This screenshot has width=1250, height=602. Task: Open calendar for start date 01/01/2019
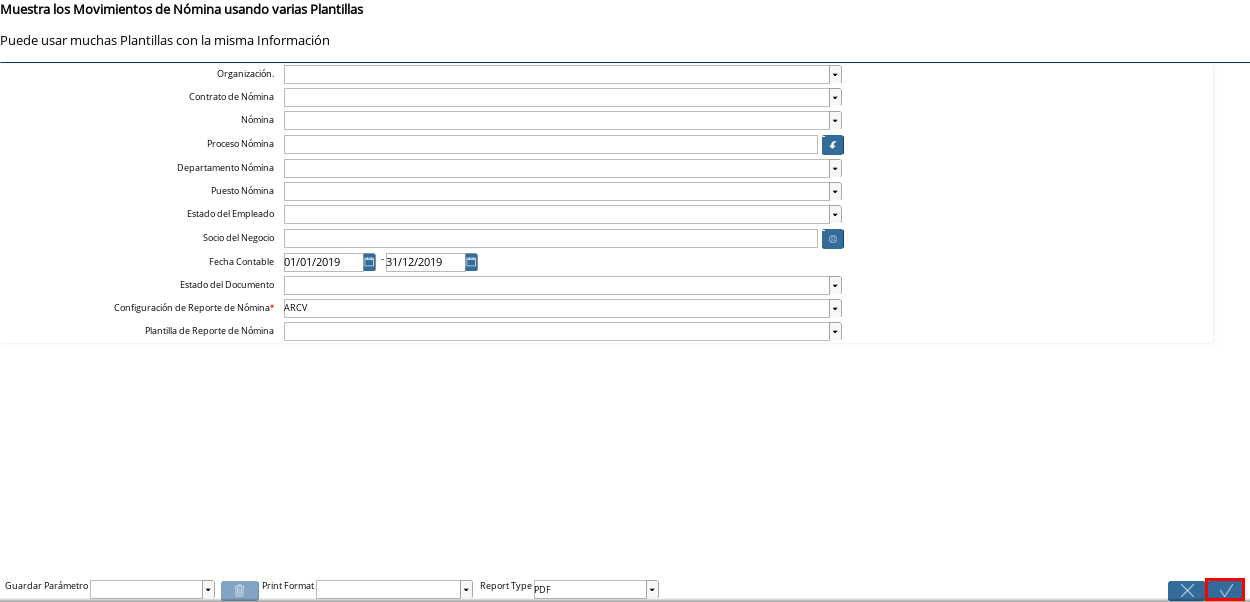click(x=369, y=262)
